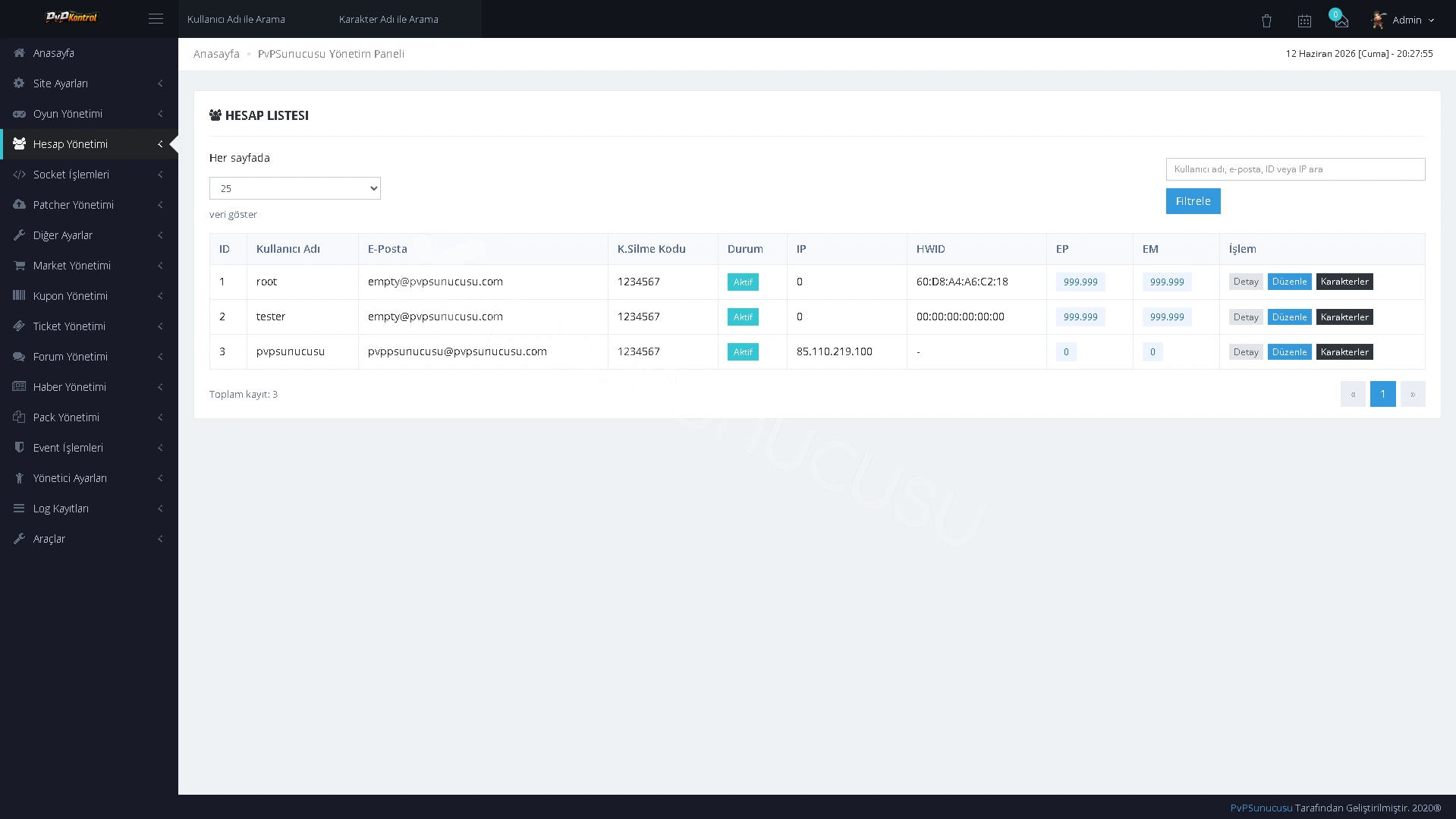
Task: Click the Hesap Yönetimi users icon
Action: coord(19,144)
